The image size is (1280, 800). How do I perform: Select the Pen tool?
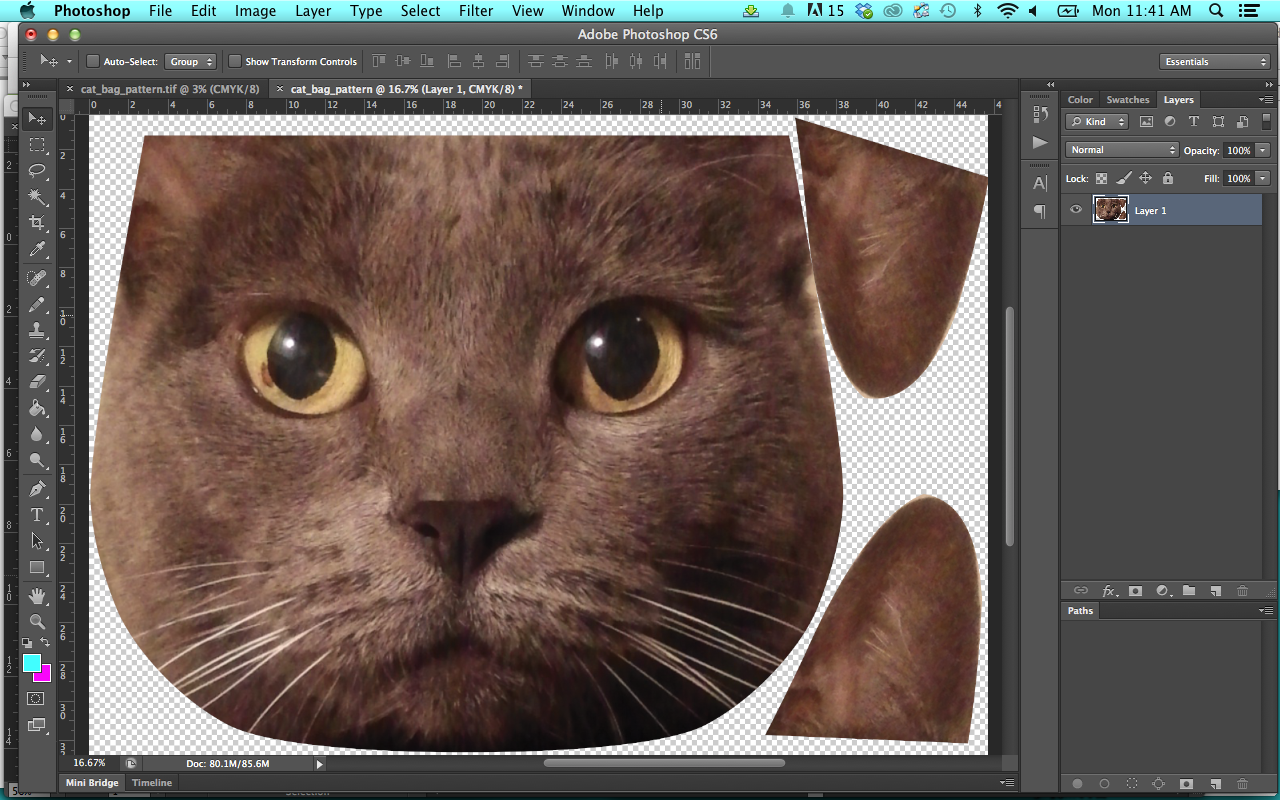(x=37, y=489)
